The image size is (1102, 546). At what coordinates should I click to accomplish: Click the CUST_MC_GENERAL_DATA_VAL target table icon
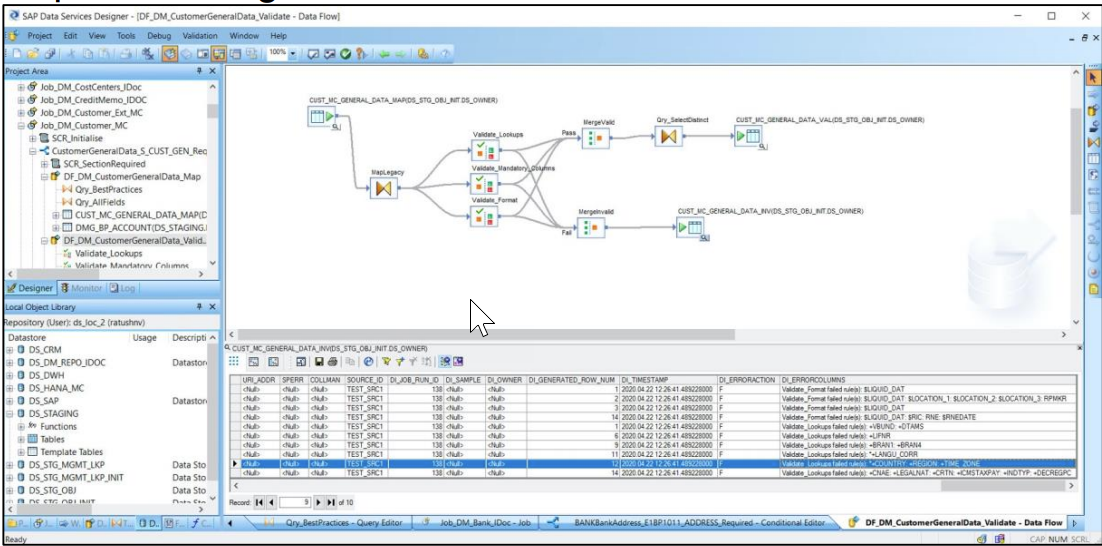click(750, 136)
